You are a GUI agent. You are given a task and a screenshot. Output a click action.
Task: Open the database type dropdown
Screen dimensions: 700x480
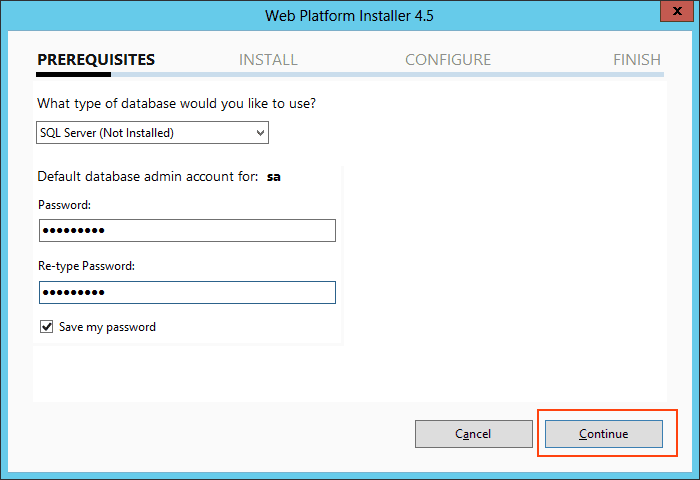152,133
